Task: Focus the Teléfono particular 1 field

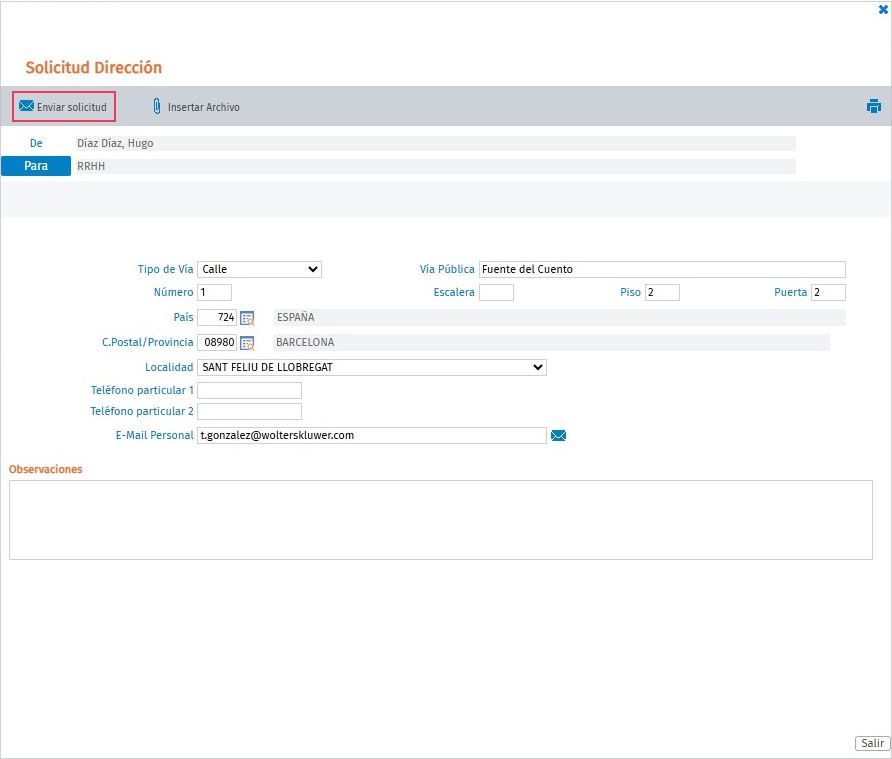Action: [x=249, y=390]
